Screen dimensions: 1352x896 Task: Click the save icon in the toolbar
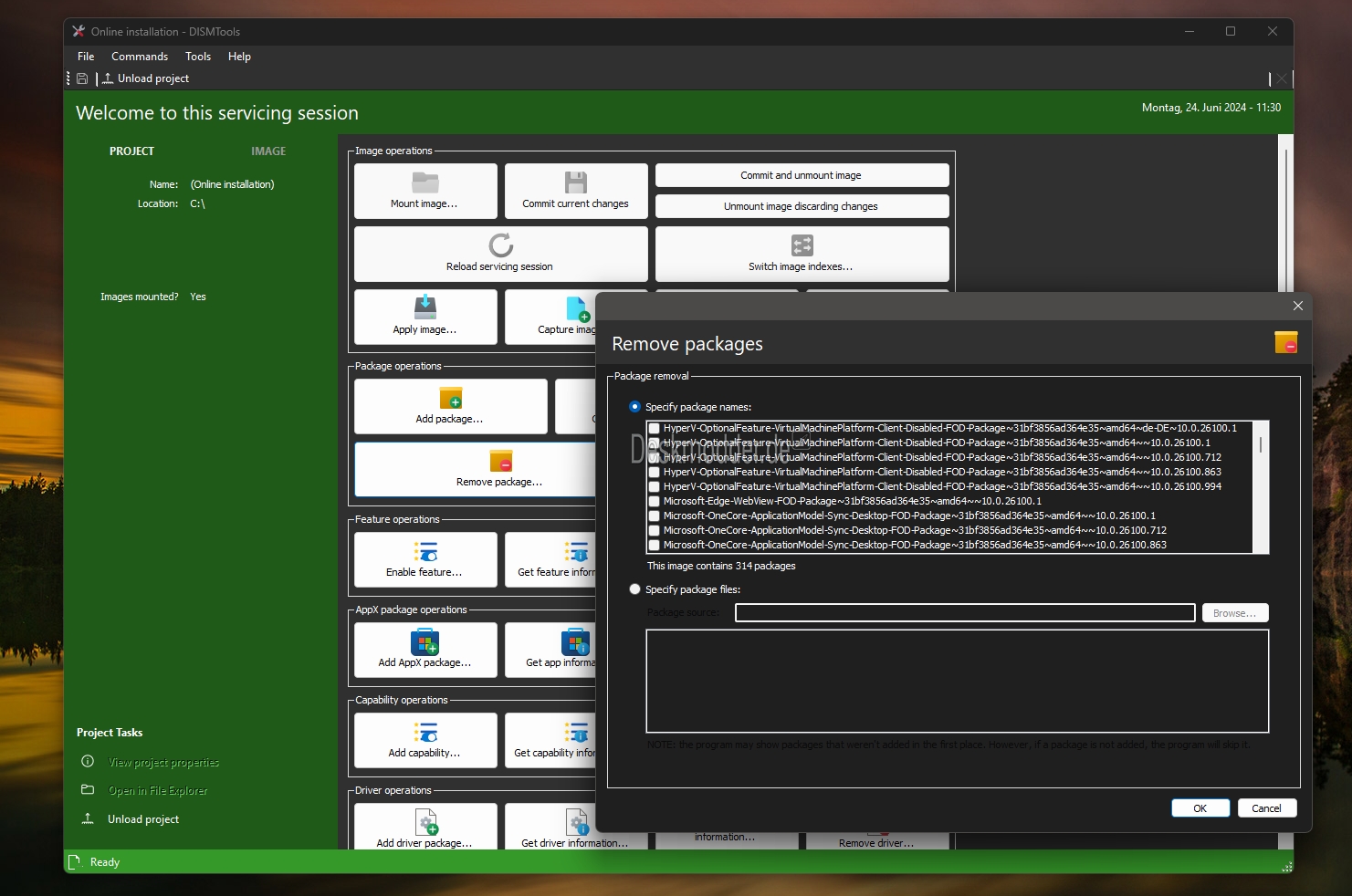pyautogui.click(x=82, y=78)
